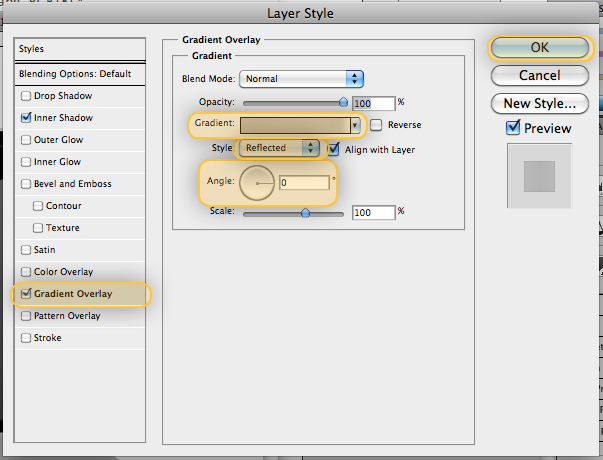This screenshot has height=460, width=603.
Task: Click the Scale slider handle
Action: [x=305, y=213]
